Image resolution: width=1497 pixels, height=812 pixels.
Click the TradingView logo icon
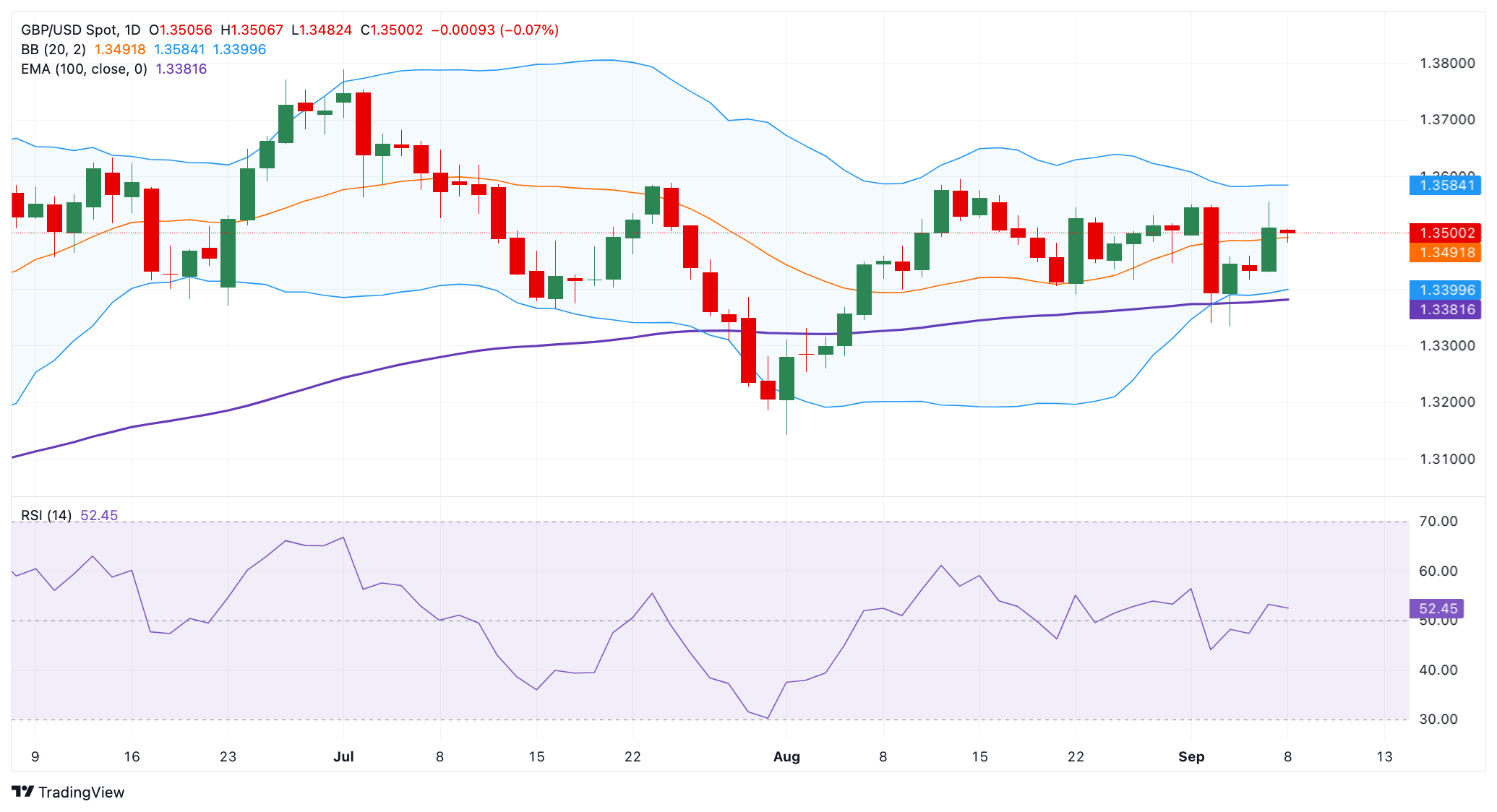[x=23, y=792]
